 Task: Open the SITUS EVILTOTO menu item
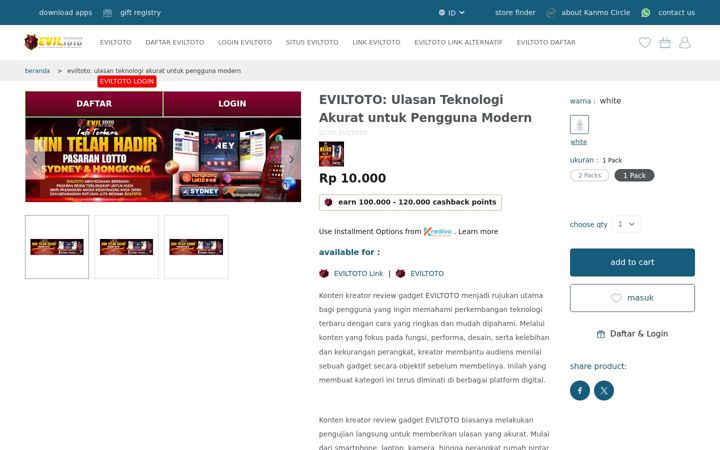point(312,42)
